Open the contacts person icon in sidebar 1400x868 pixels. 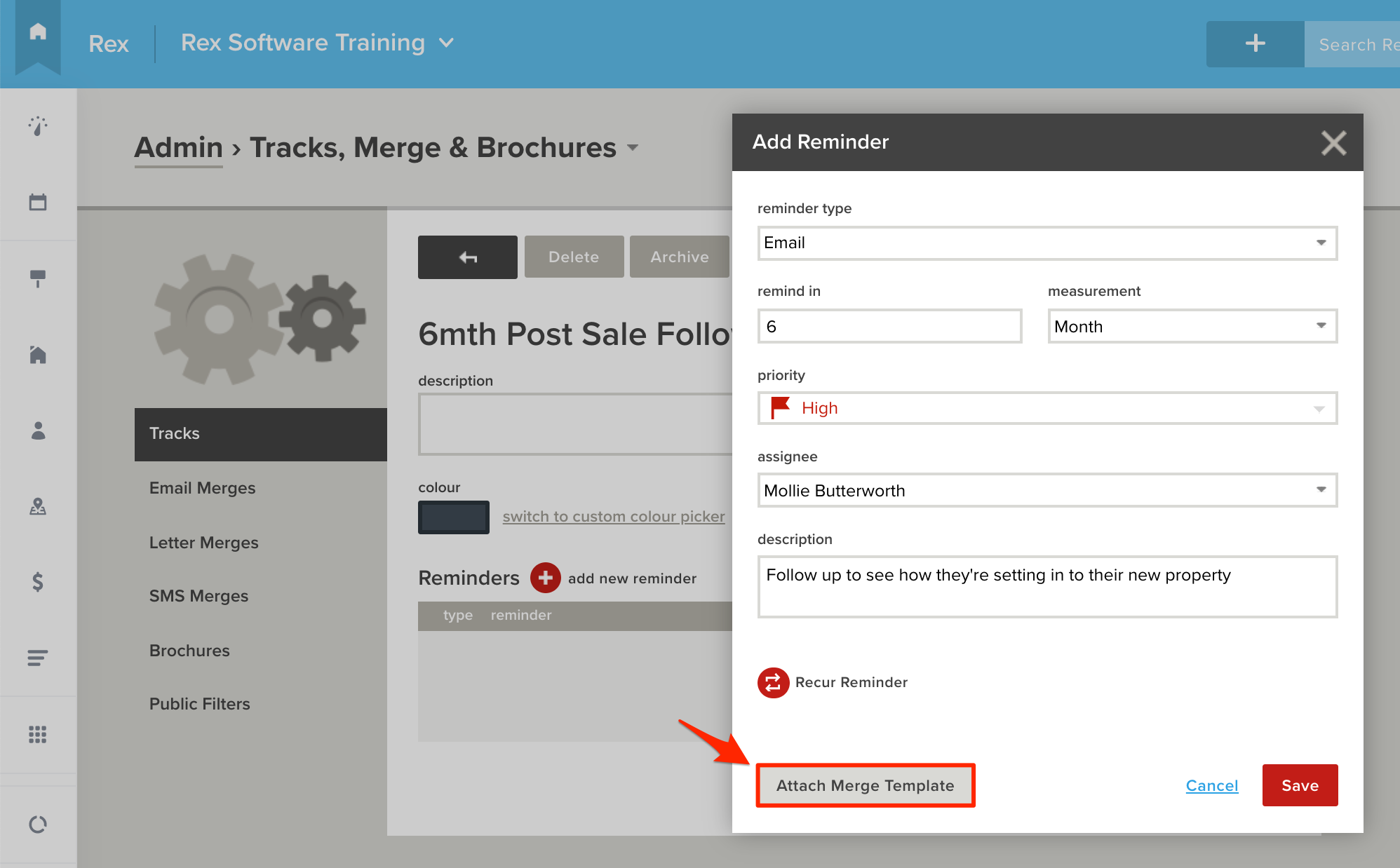(38, 430)
